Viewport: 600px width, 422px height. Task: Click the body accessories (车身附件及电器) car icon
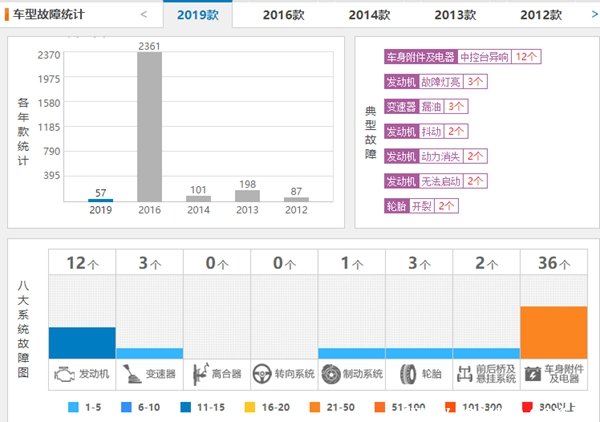click(x=533, y=375)
